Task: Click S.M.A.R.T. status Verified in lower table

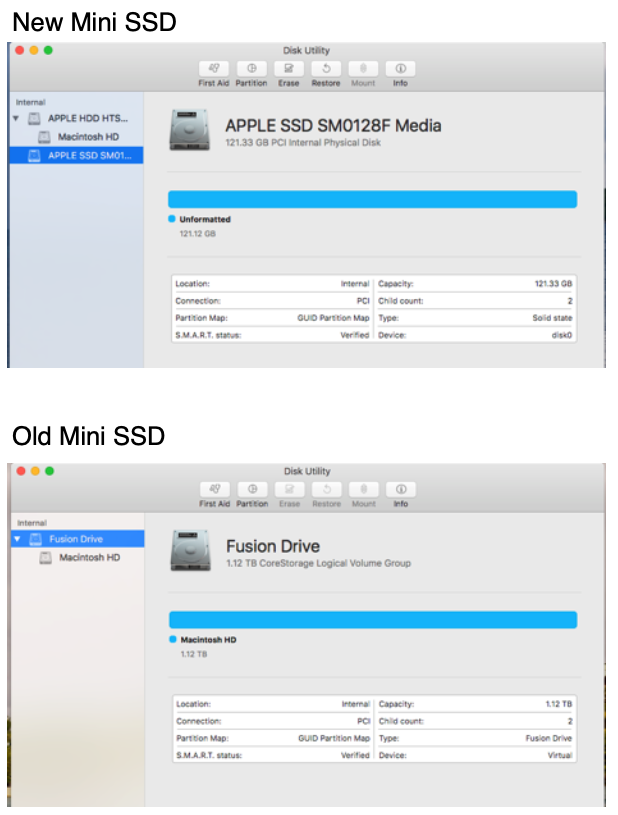Action: (355, 755)
